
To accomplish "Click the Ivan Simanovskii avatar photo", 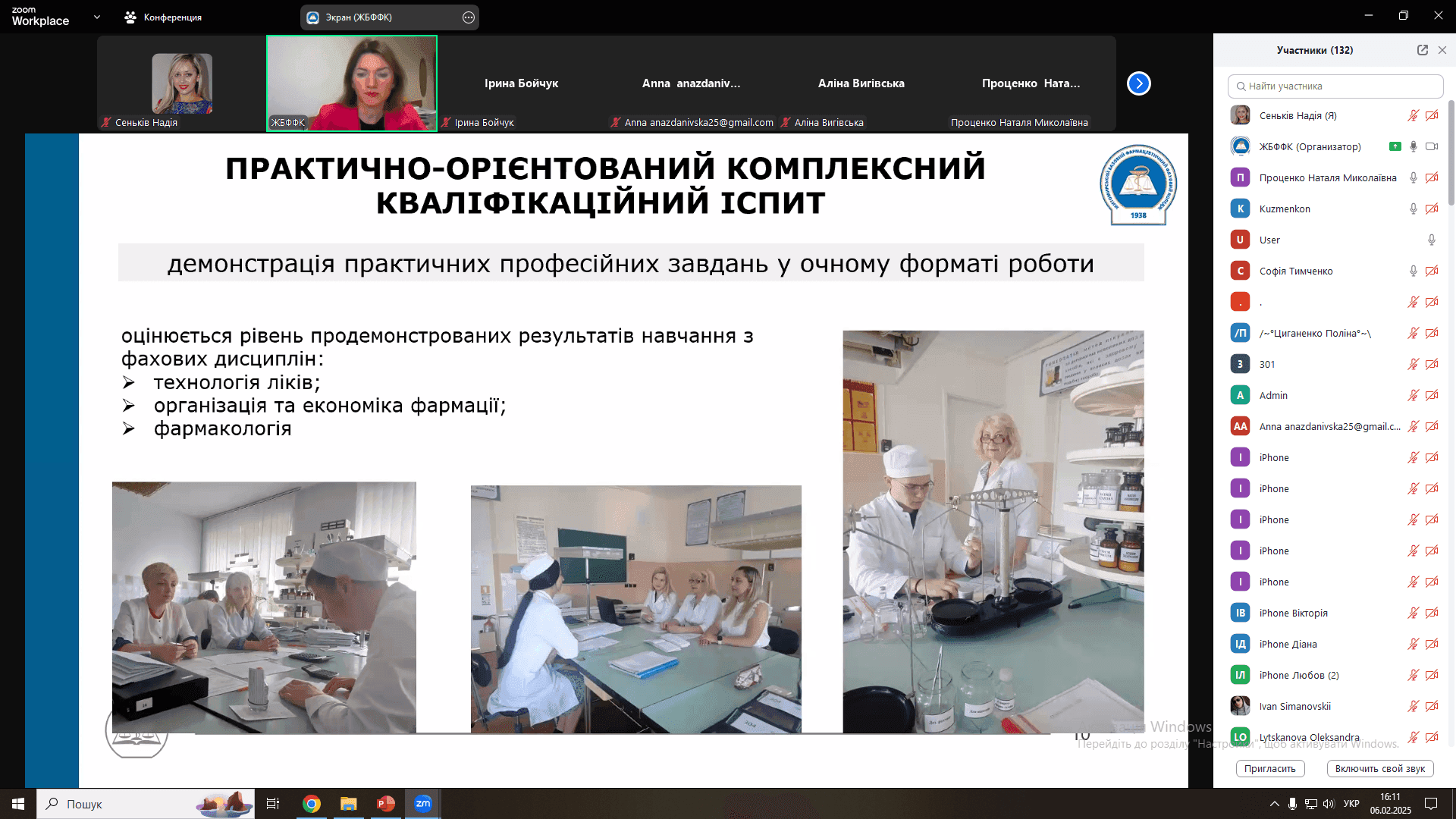I will pos(1240,706).
